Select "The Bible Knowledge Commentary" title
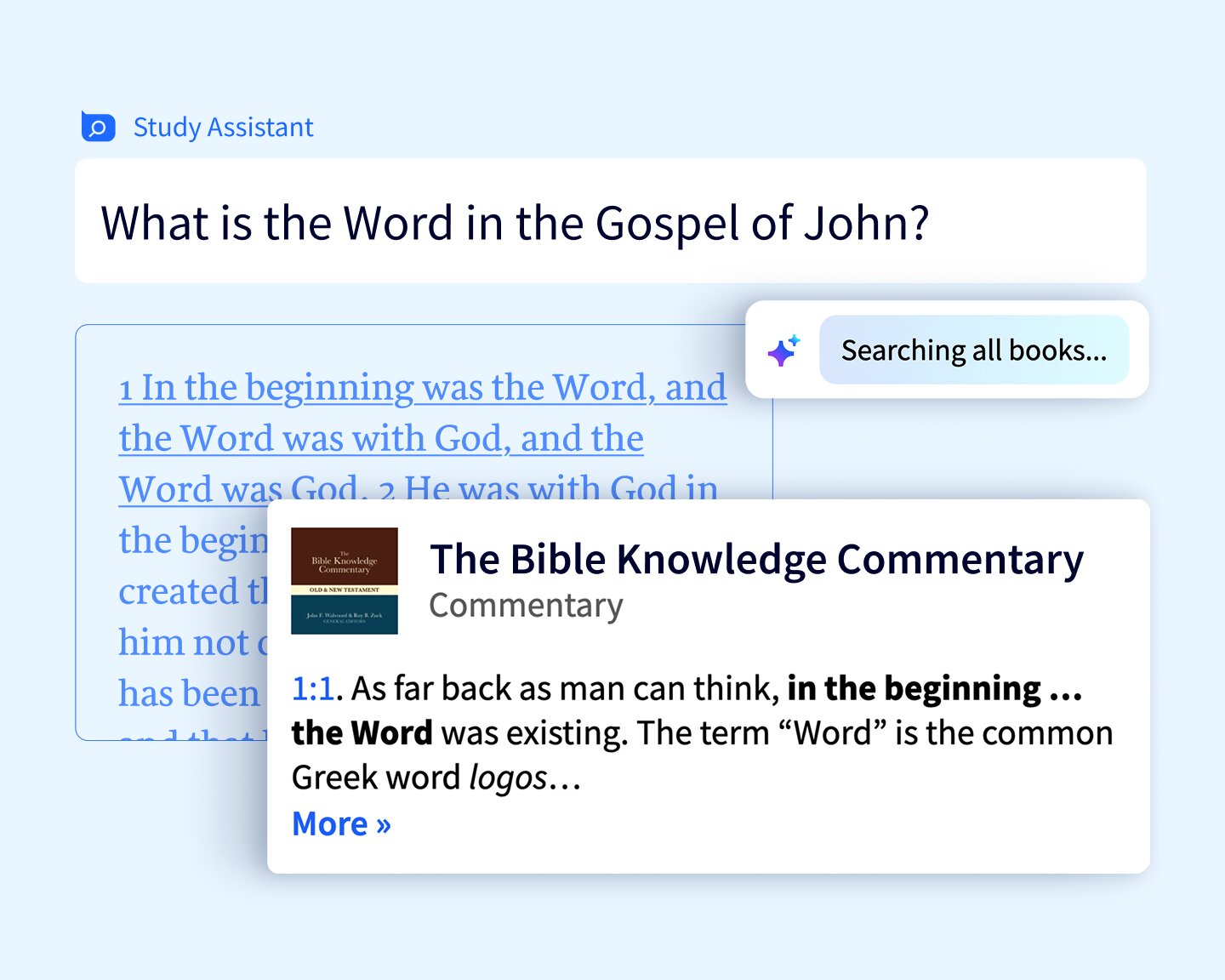The width and height of the screenshot is (1225, 980). [x=755, y=560]
